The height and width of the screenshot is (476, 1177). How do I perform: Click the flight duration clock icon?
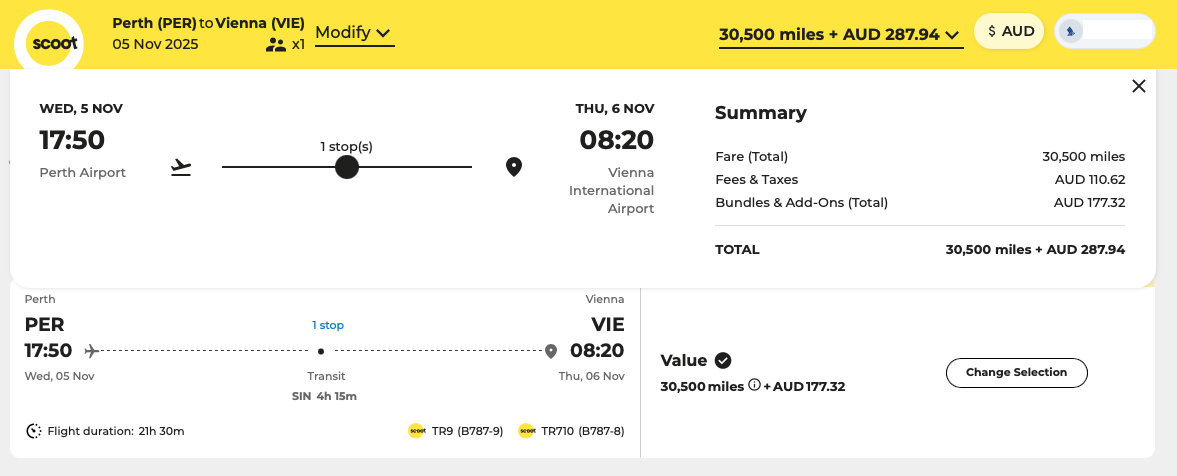coord(33,431)
